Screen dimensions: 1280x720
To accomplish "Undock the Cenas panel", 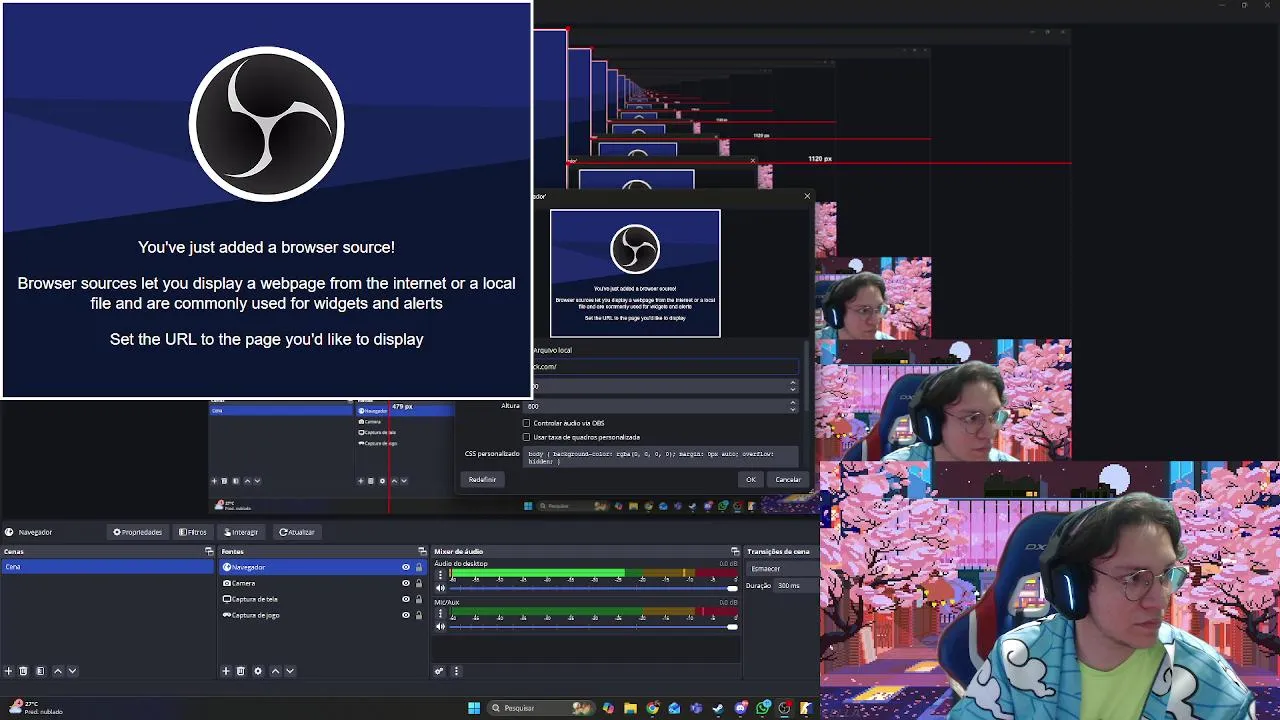I will tap(209, 551).
